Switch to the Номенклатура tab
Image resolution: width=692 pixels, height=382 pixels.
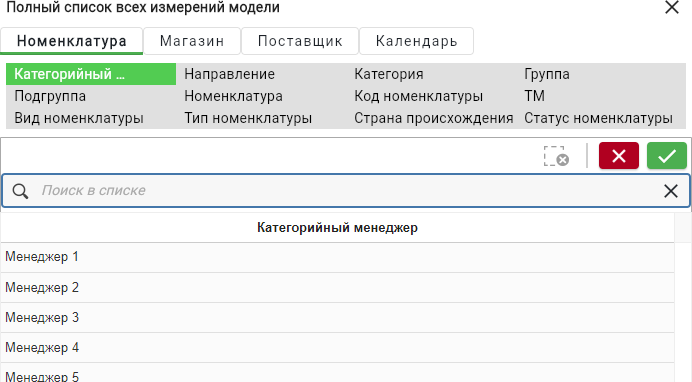pyautogui.click(x=71, y=41)
